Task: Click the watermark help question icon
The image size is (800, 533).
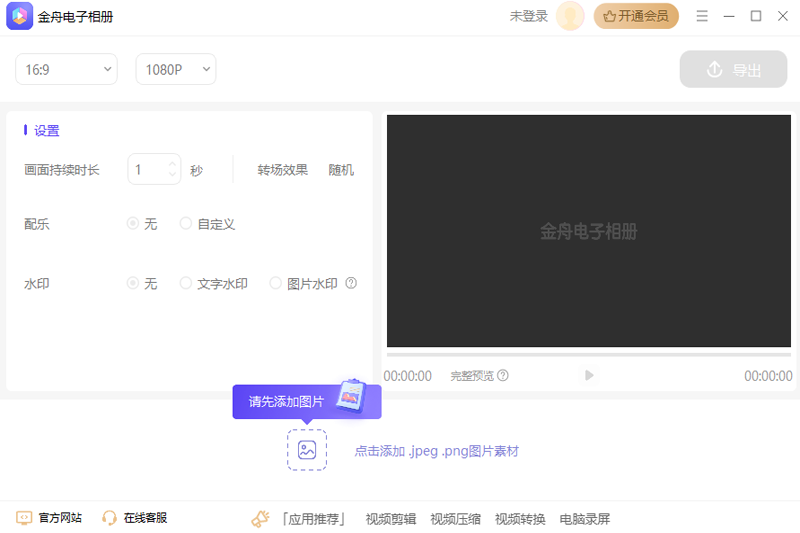Action: pos(351,283)
